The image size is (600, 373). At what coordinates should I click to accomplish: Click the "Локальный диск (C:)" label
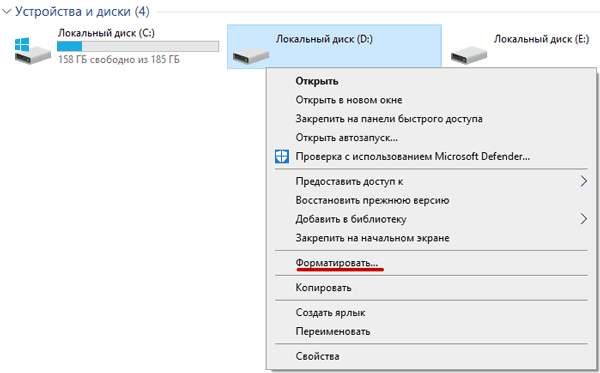[106, 33]
